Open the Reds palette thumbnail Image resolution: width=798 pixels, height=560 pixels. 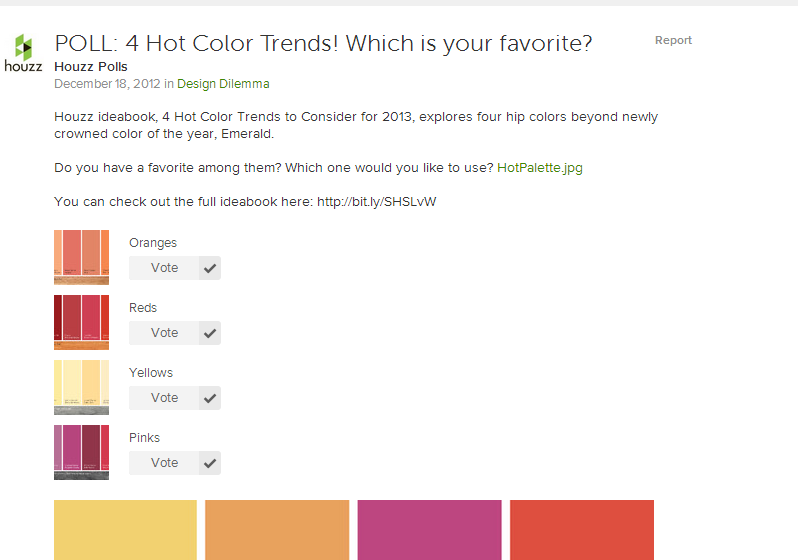[81, 322]
